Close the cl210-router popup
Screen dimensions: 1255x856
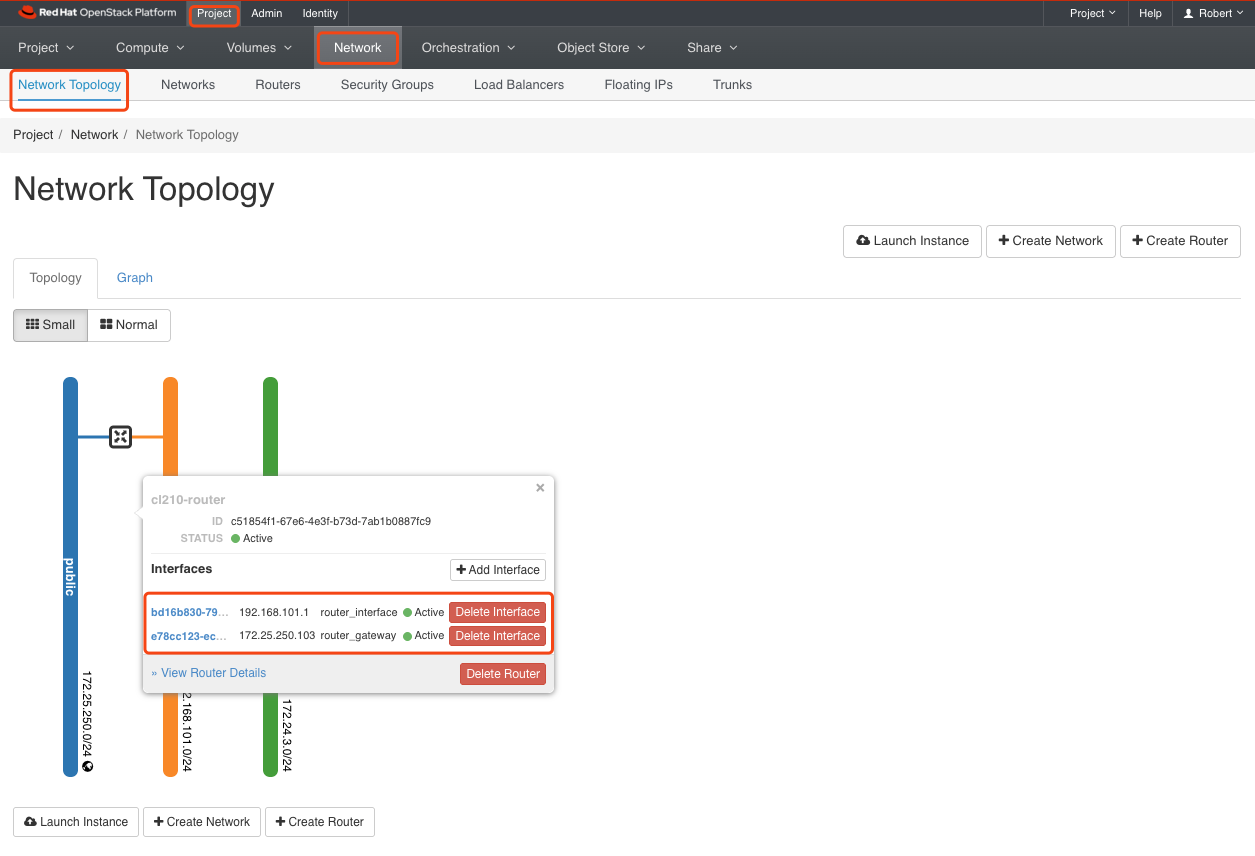[540, 488]
